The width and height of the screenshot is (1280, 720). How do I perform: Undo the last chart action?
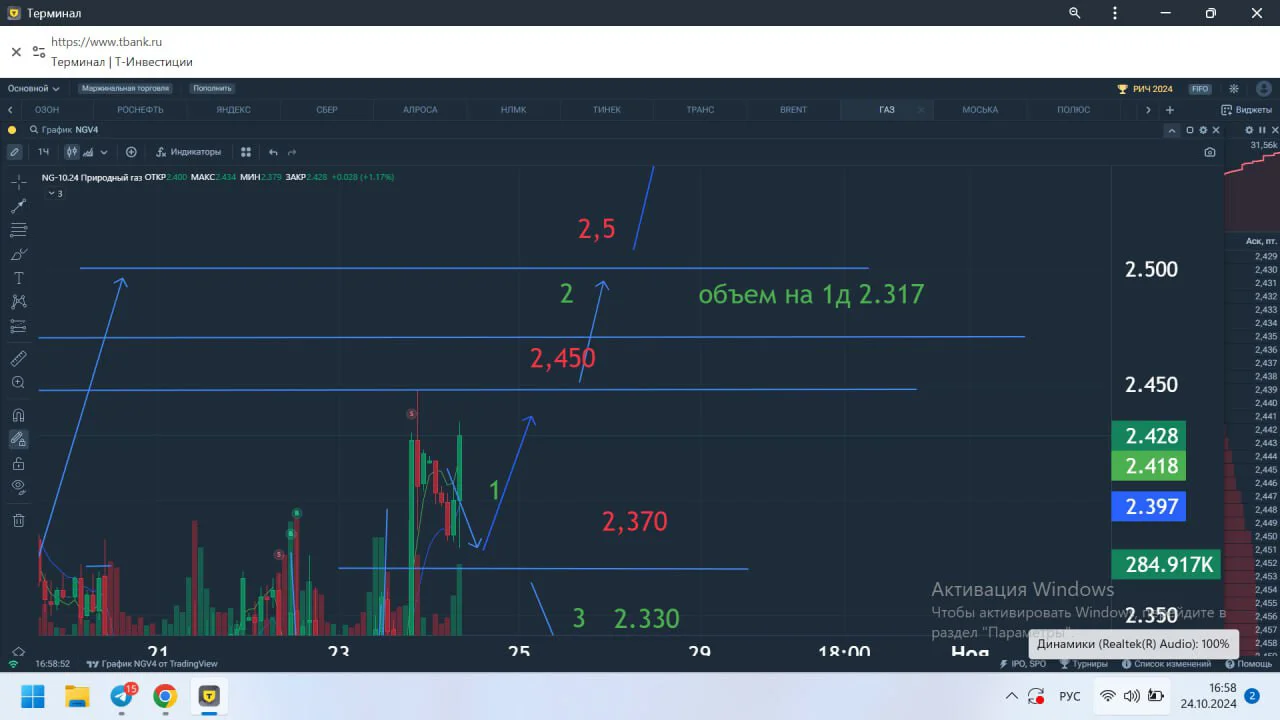pyautogui.click(x=273, y=152)
